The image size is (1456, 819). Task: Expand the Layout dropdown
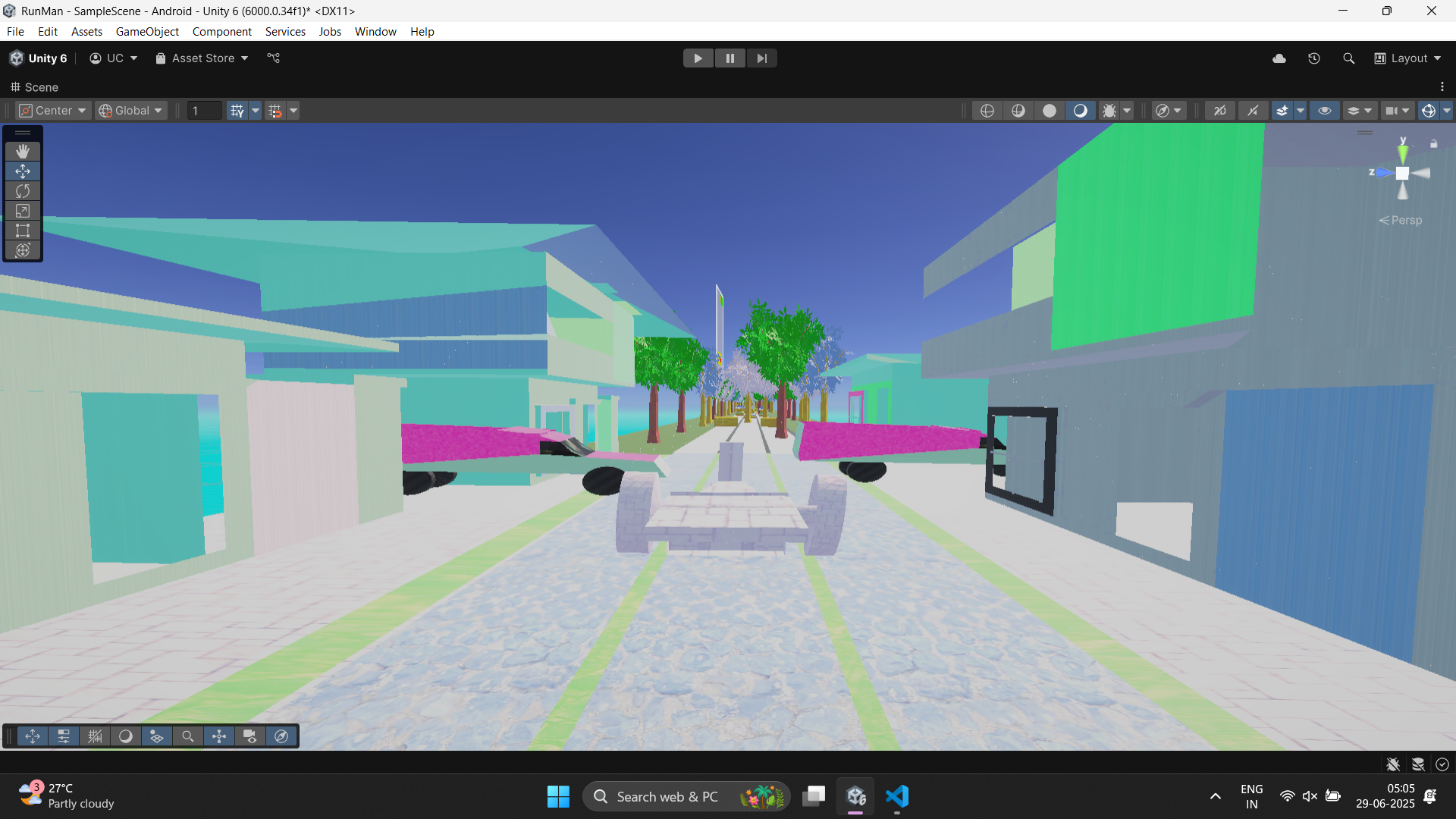(x=1408, y=58)
